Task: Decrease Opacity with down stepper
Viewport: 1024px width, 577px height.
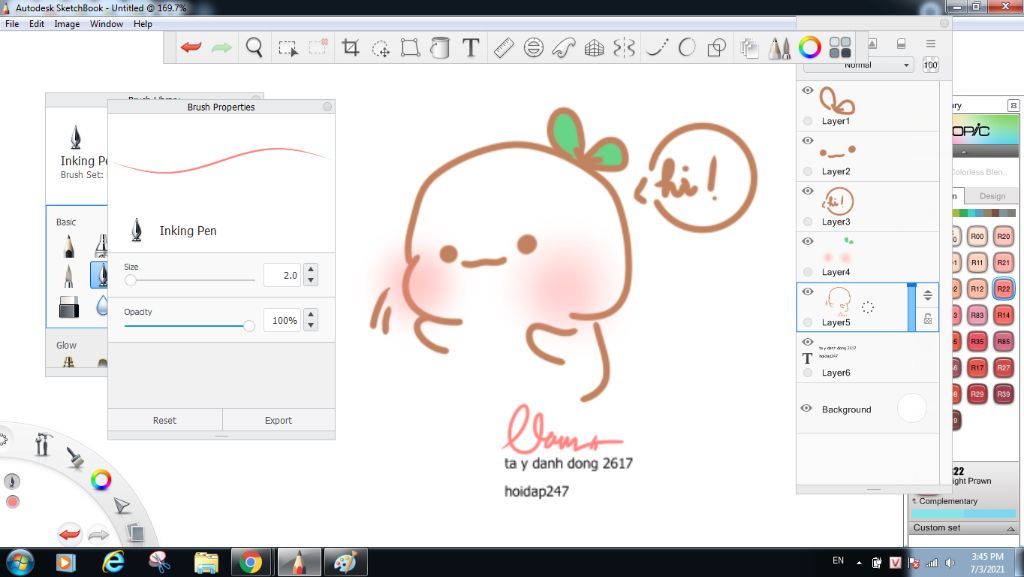Action: point(311,326)
